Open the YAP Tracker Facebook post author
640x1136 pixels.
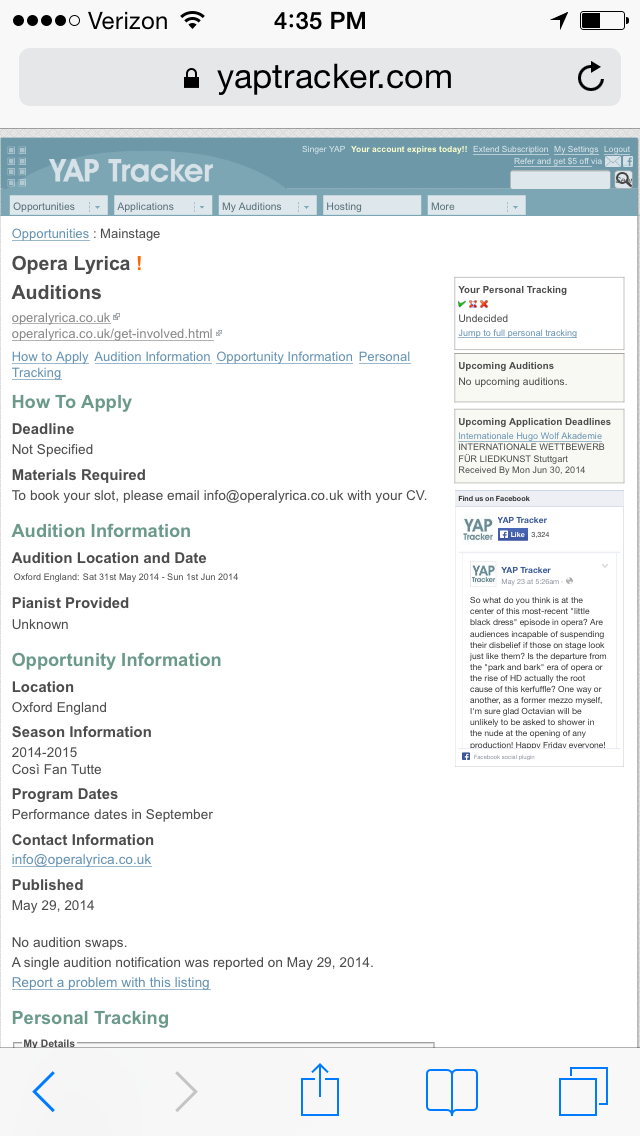(525, 570)
